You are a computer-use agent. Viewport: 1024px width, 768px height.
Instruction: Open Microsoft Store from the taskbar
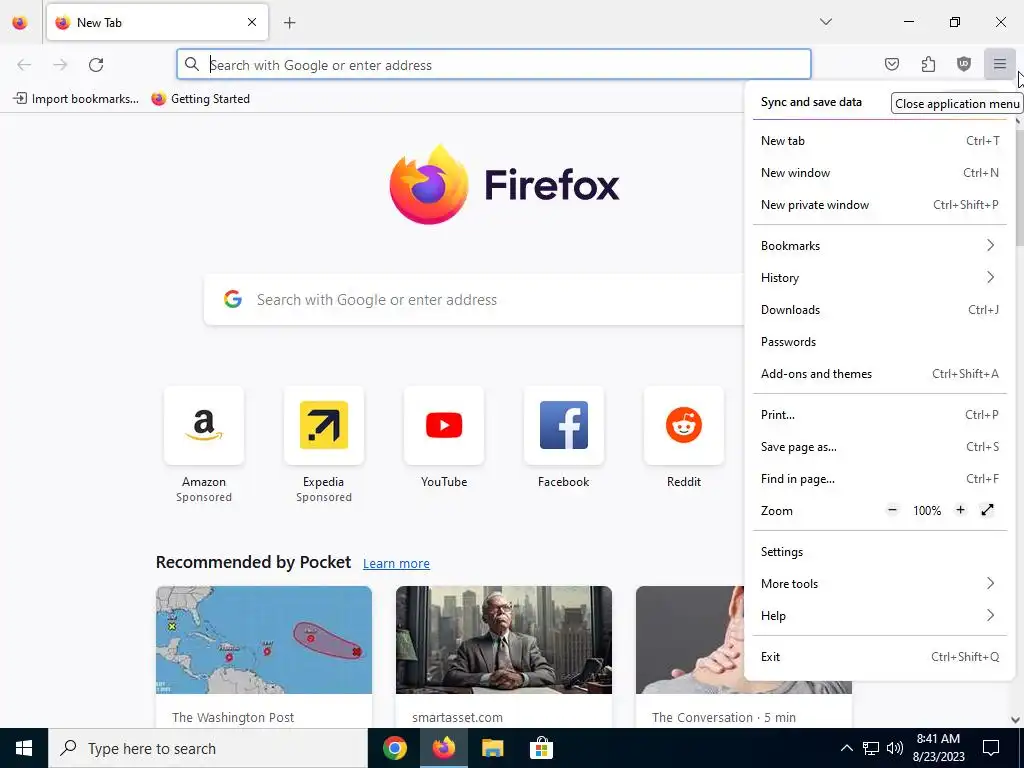pos(541,748)
